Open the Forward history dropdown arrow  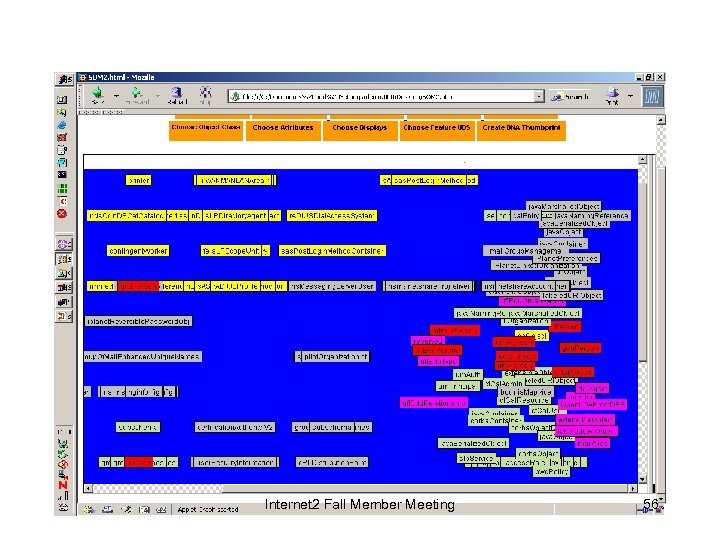pos(157,96)
